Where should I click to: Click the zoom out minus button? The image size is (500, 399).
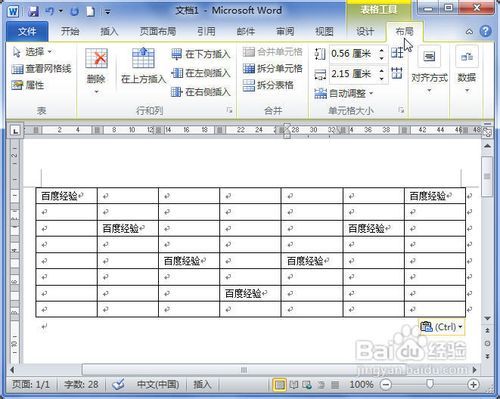(385, 385)
